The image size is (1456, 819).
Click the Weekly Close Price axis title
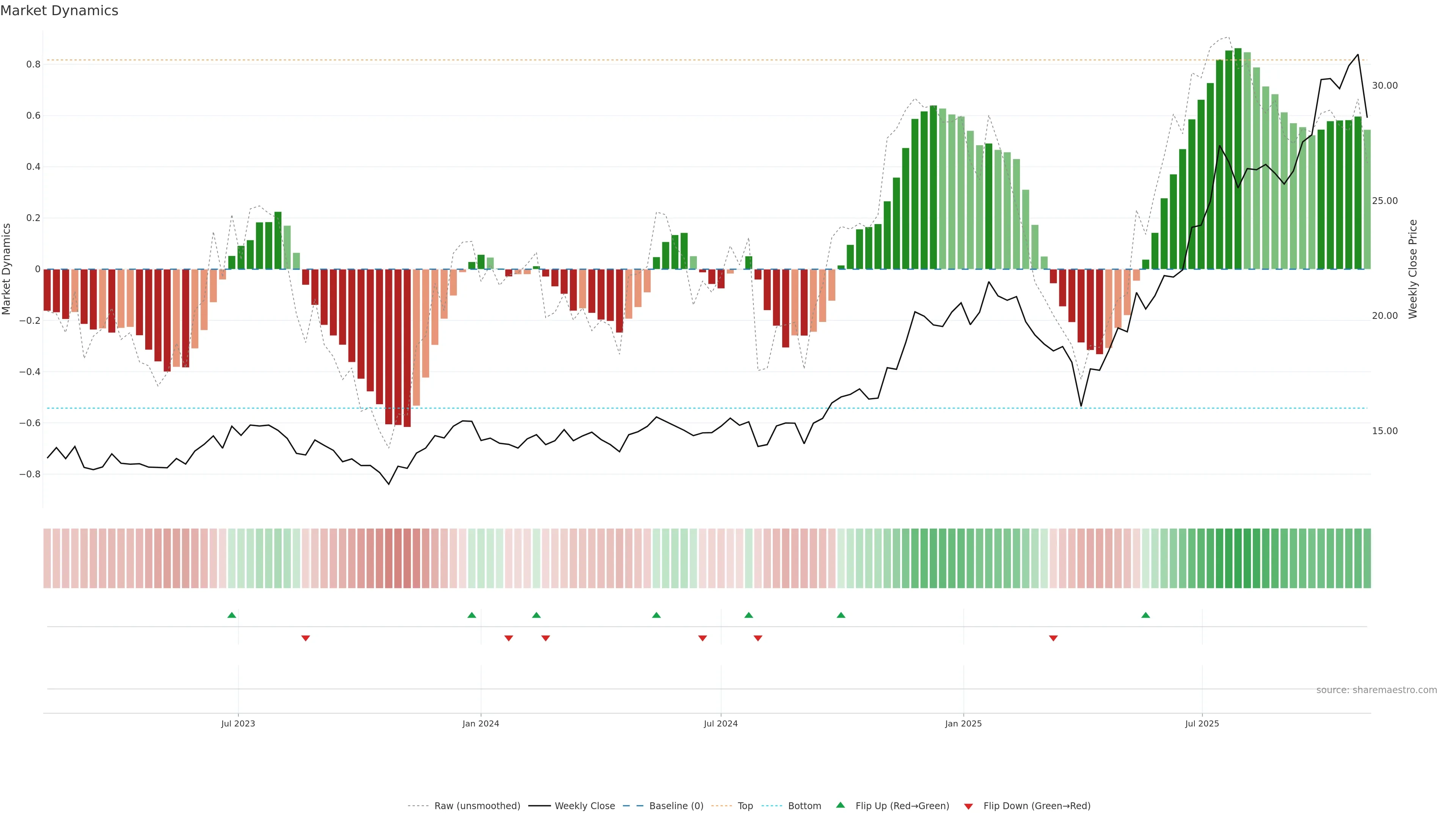point(1412,269)
